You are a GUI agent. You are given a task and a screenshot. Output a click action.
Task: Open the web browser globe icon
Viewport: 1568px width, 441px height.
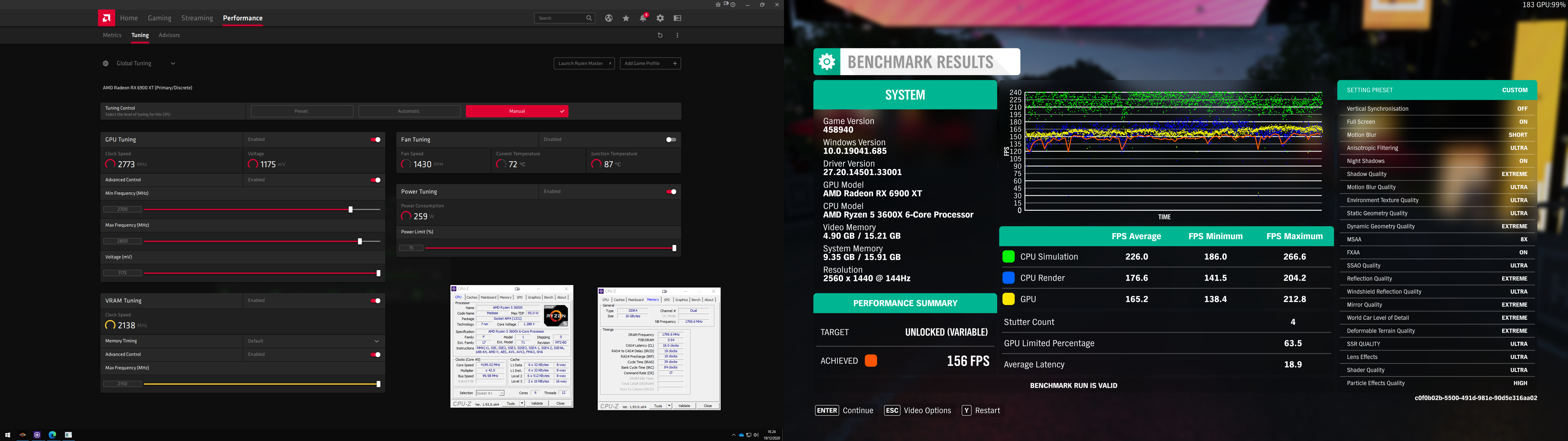tap(609, 18)
